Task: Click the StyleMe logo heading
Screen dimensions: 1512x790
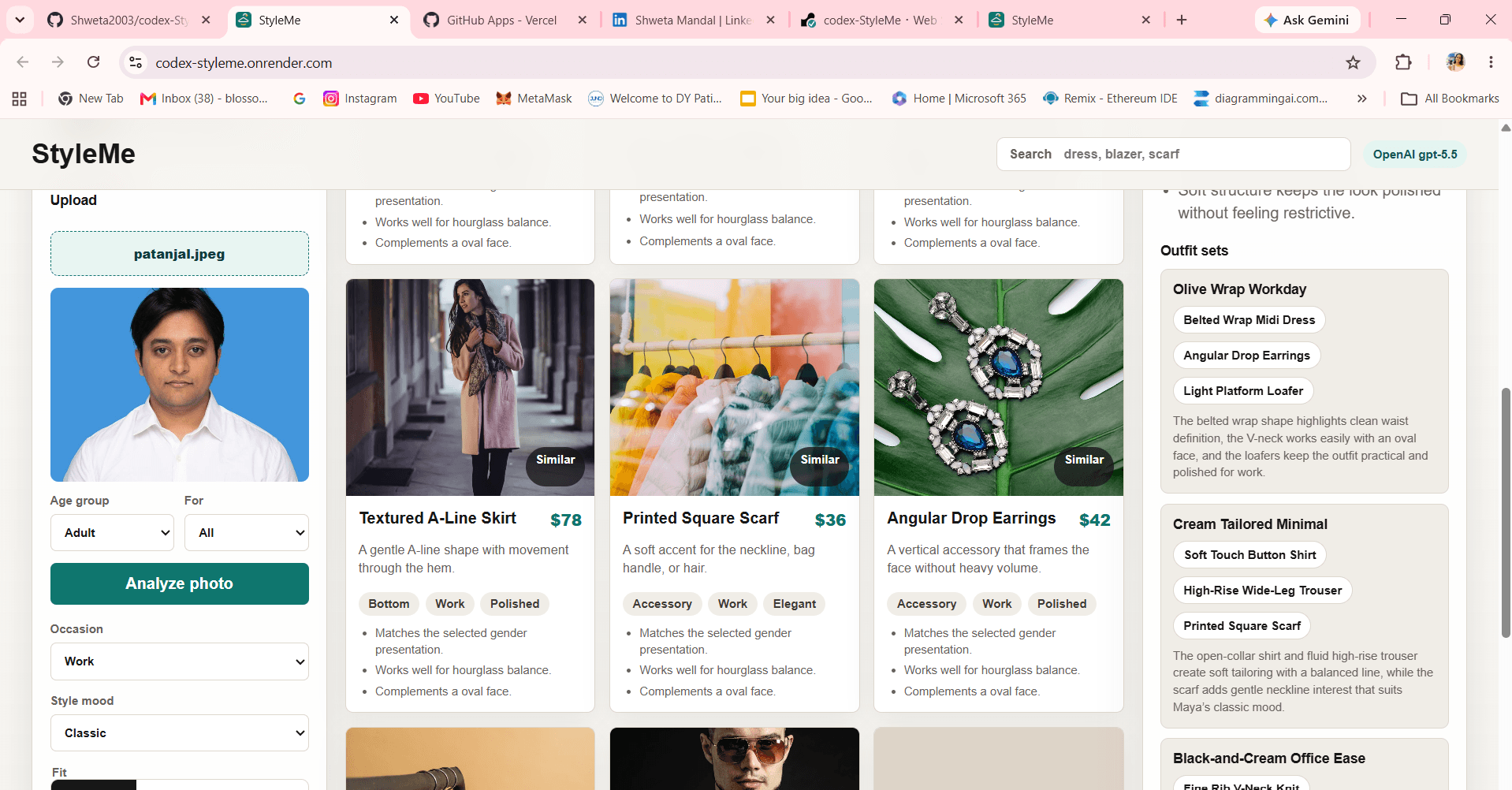Action: pos(84,155)
